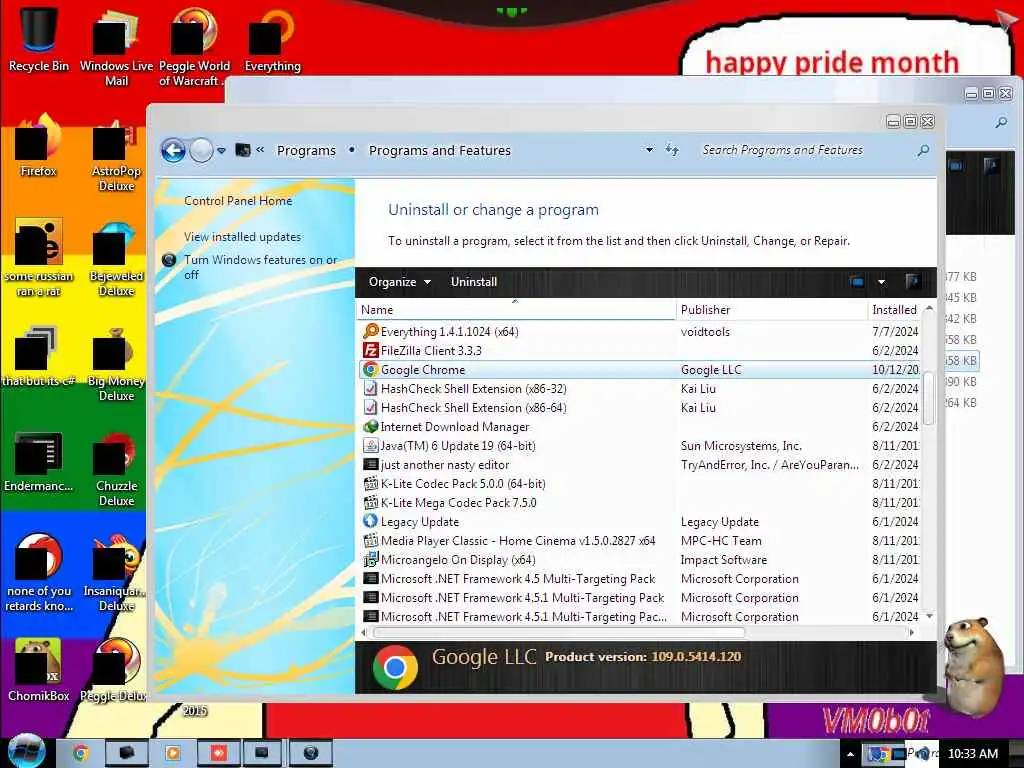Click the 10:33 AM taskbar clock
Screen dimensions: 1024x768
click(x=972, y=754)
